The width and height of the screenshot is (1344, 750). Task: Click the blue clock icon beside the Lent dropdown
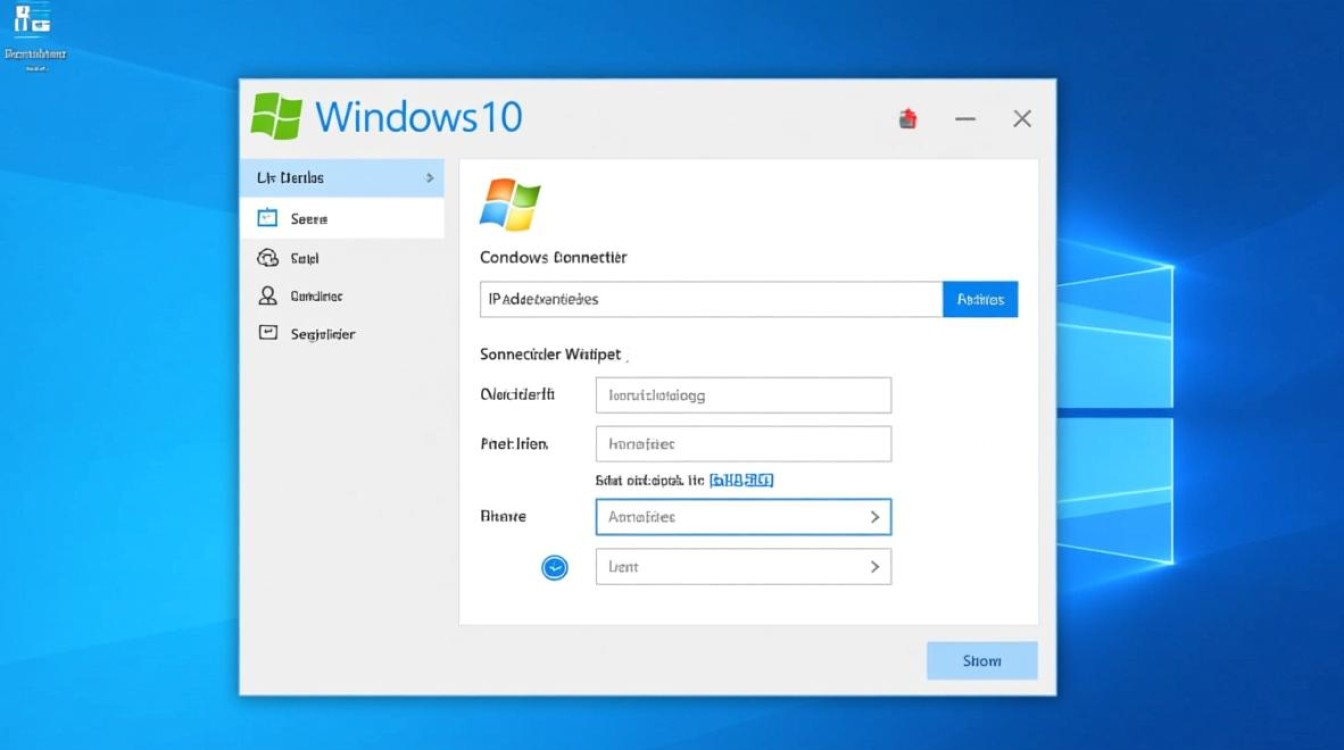556,566
